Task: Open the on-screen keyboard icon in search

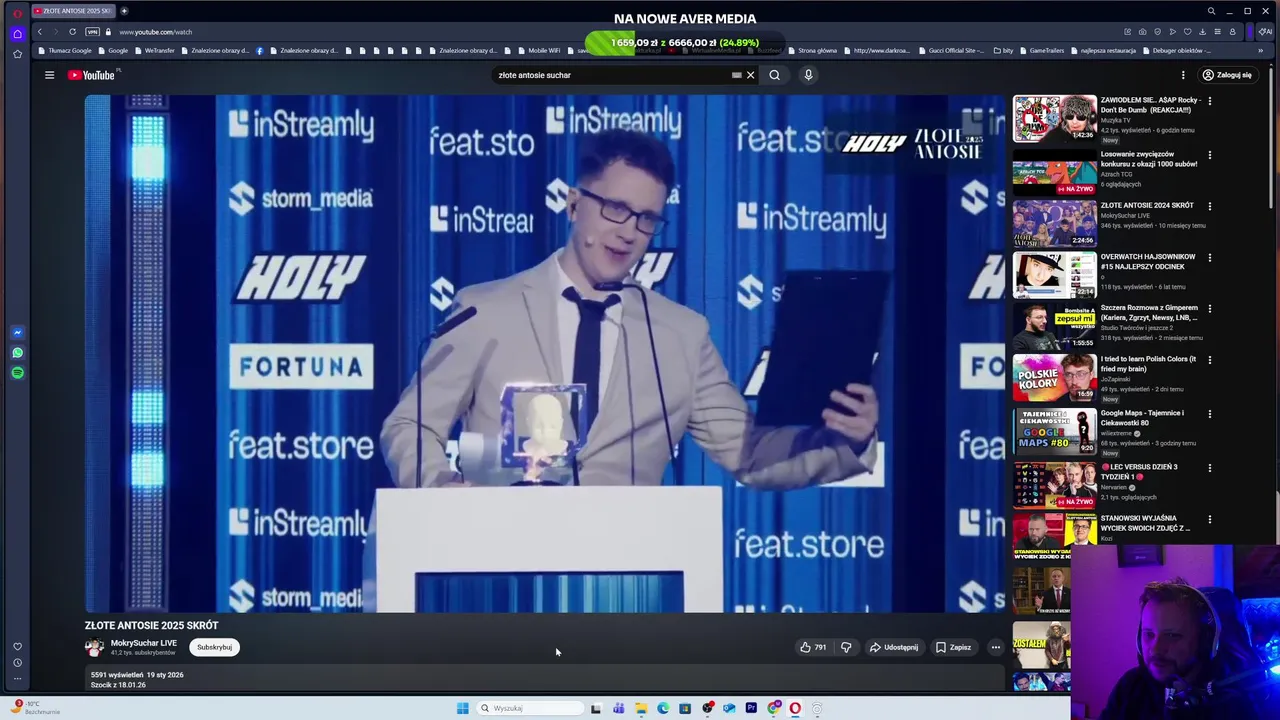Action: pos(737,75)
